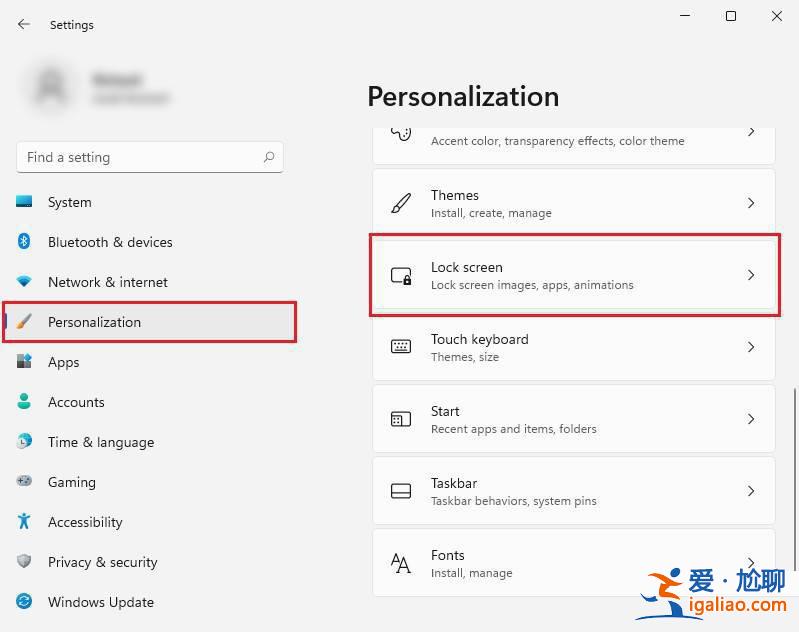Image resolution: width=799 pixels, height=632 pixels.
Task: Click the Find a setting search box
Action: coord(140,157)
